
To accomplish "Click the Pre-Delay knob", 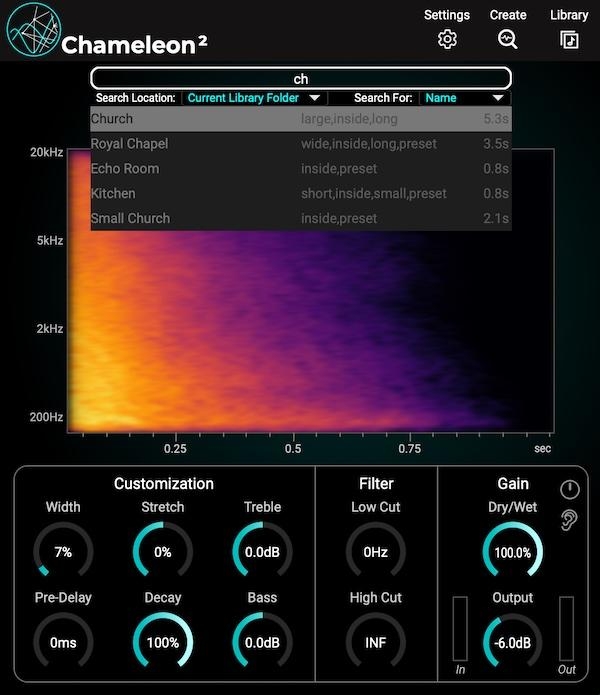I will pyautogui.click(x=63, y=642).
